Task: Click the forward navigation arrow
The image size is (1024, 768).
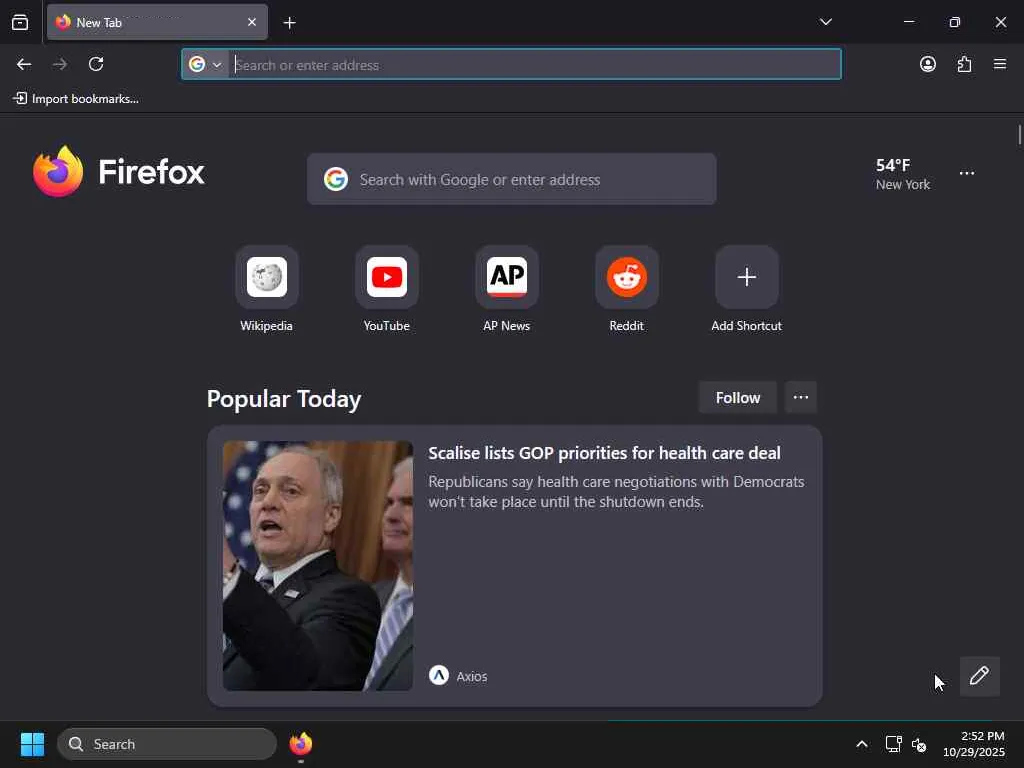Action: coord(60,64)
